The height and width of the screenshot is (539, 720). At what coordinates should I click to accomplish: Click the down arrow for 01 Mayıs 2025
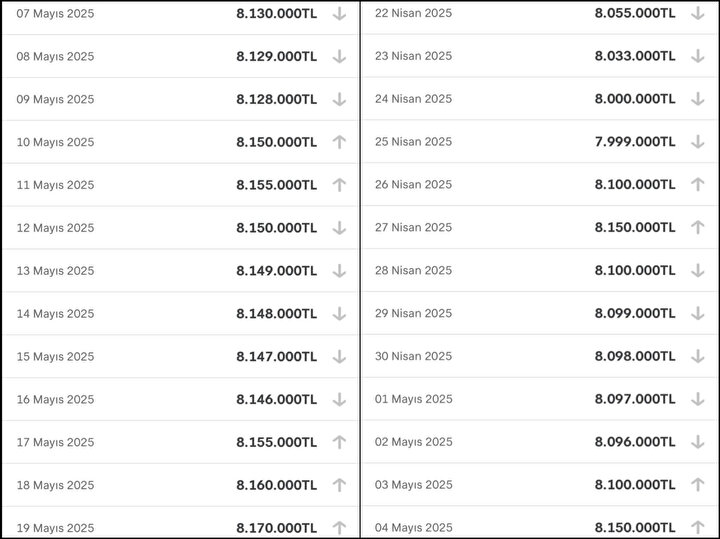coord(698,399)
